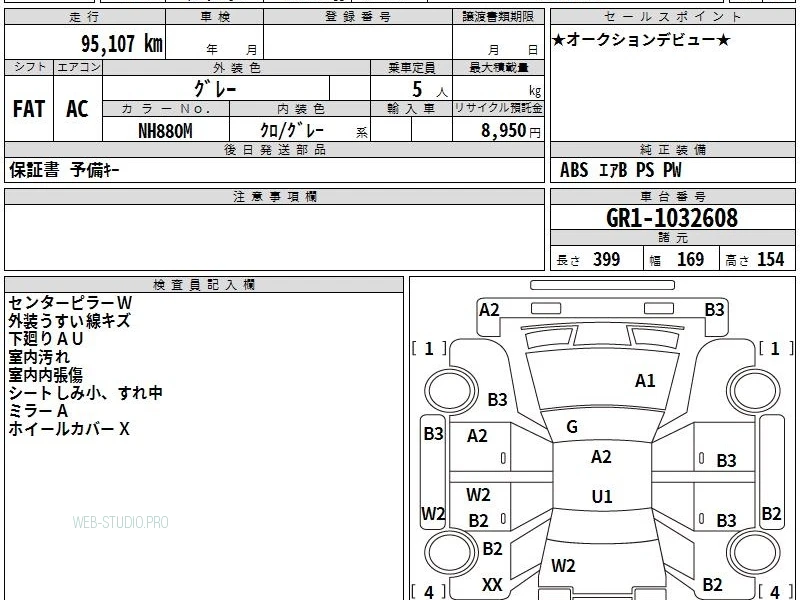The image size is (800, 600).
Task: Click the PW equipment entry
Action: coord(672,170)
